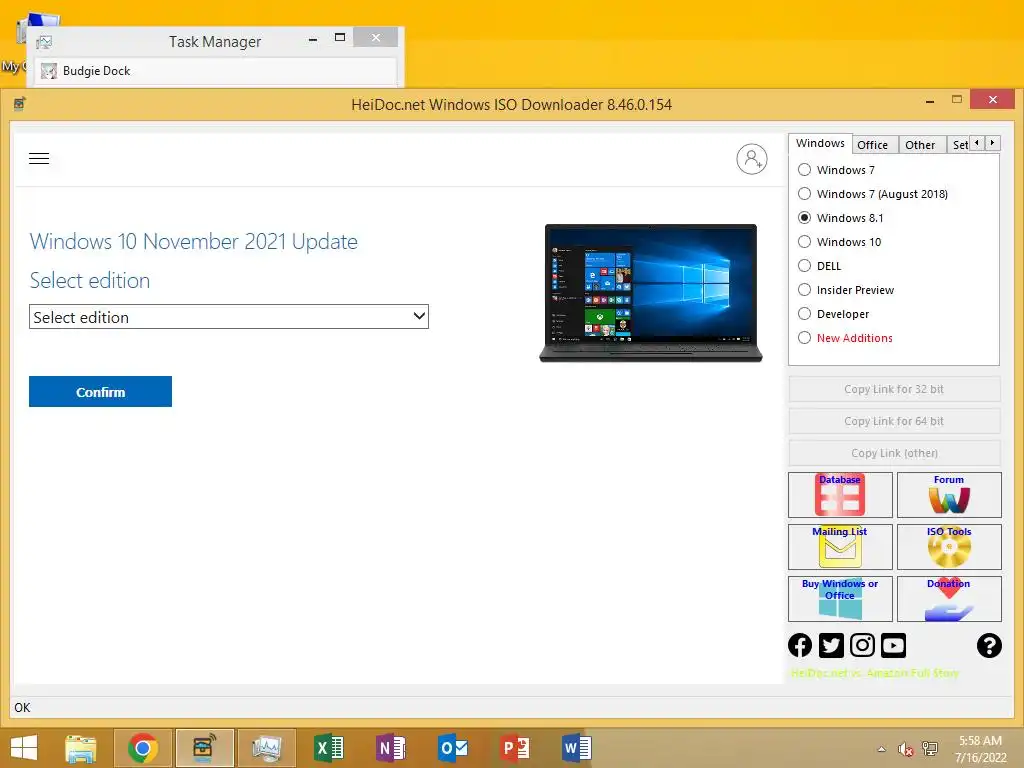Select the DELL radio button
1024x768 pixels.
pyautogui.click(x=805, y=266)
